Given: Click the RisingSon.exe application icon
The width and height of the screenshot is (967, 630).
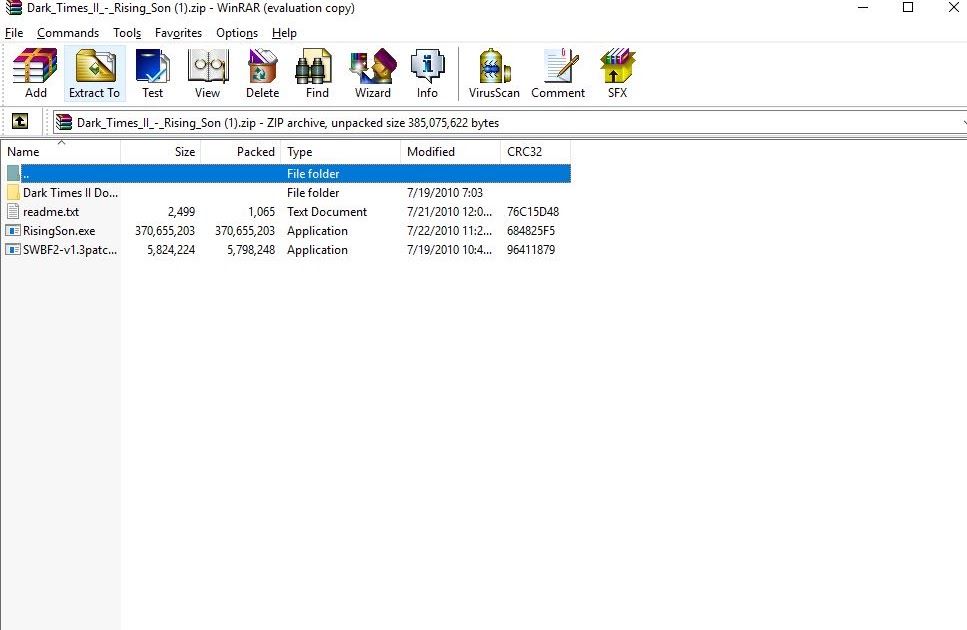Looking at the screenshot, I should (x=13, y=231).
